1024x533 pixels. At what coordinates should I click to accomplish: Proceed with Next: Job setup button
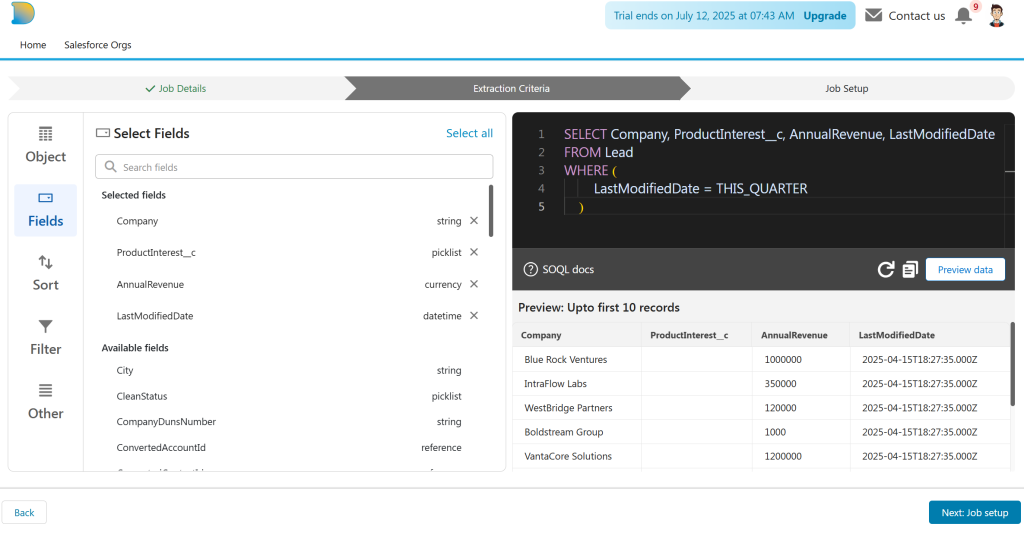point(974,513)
